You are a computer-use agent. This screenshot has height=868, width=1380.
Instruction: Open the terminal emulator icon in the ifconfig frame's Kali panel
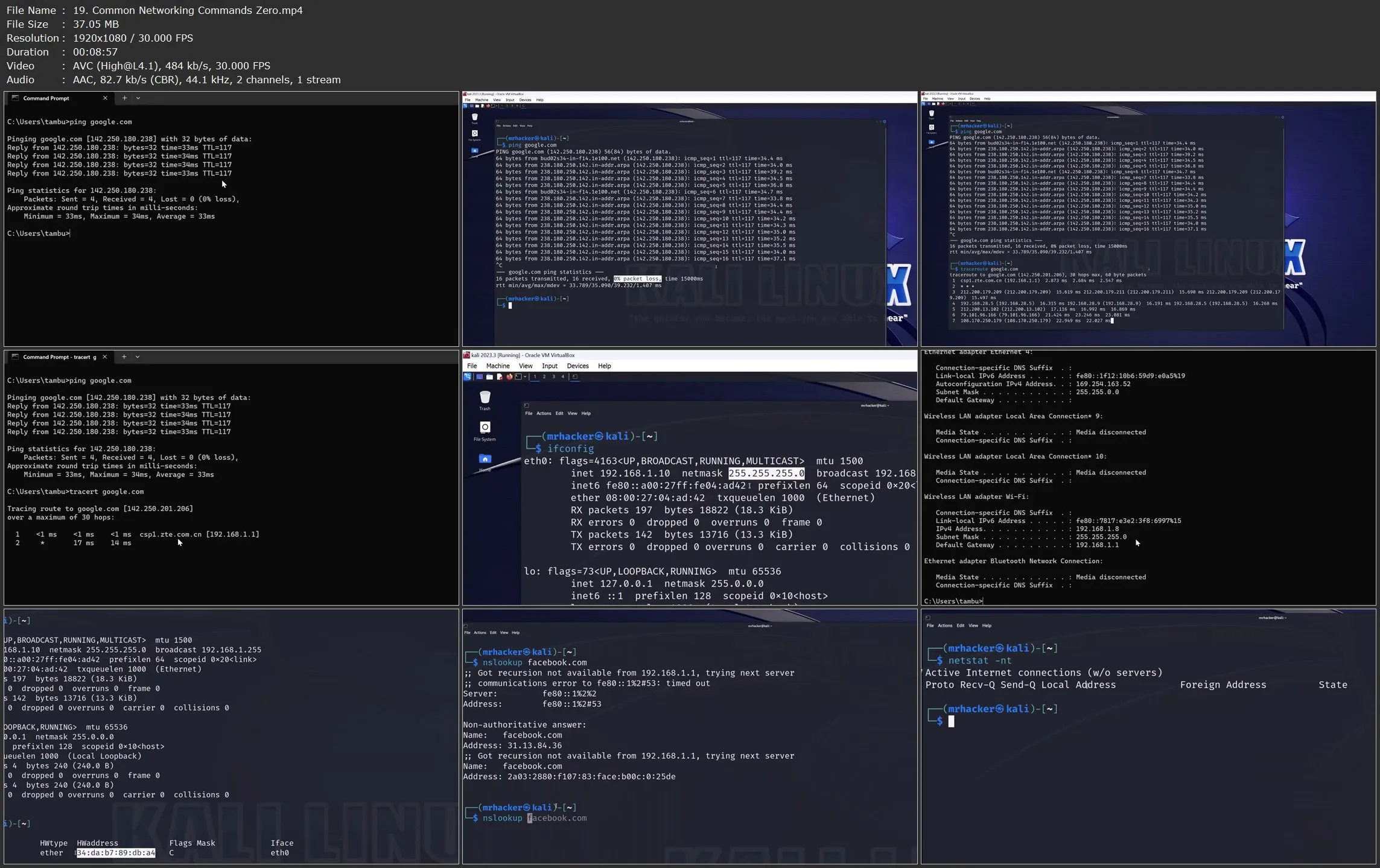518,376
